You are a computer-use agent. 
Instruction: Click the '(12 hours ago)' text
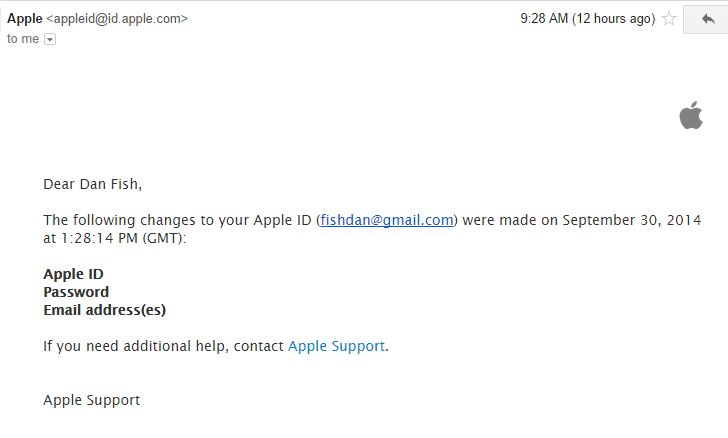613,19
